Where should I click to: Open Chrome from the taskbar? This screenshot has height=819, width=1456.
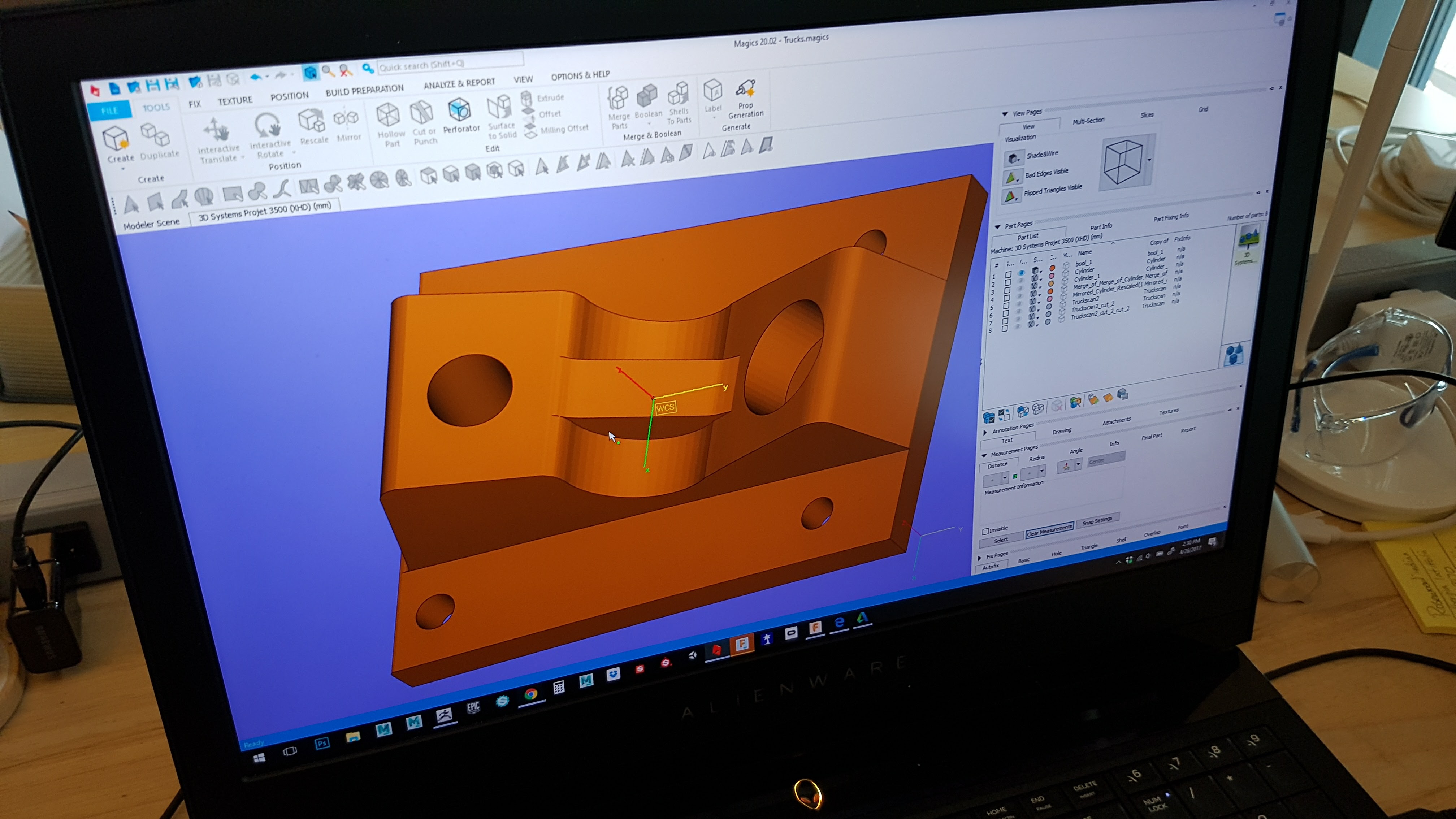point(531,694)
